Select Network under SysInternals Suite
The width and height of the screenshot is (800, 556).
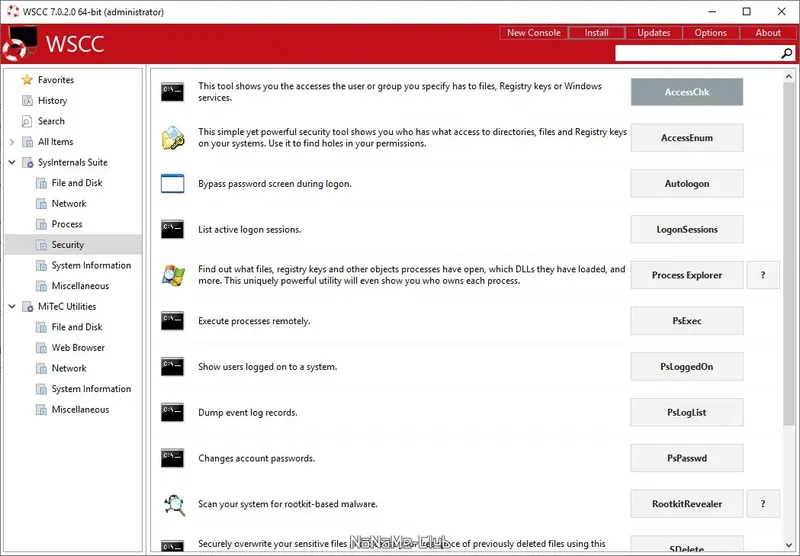69,204
